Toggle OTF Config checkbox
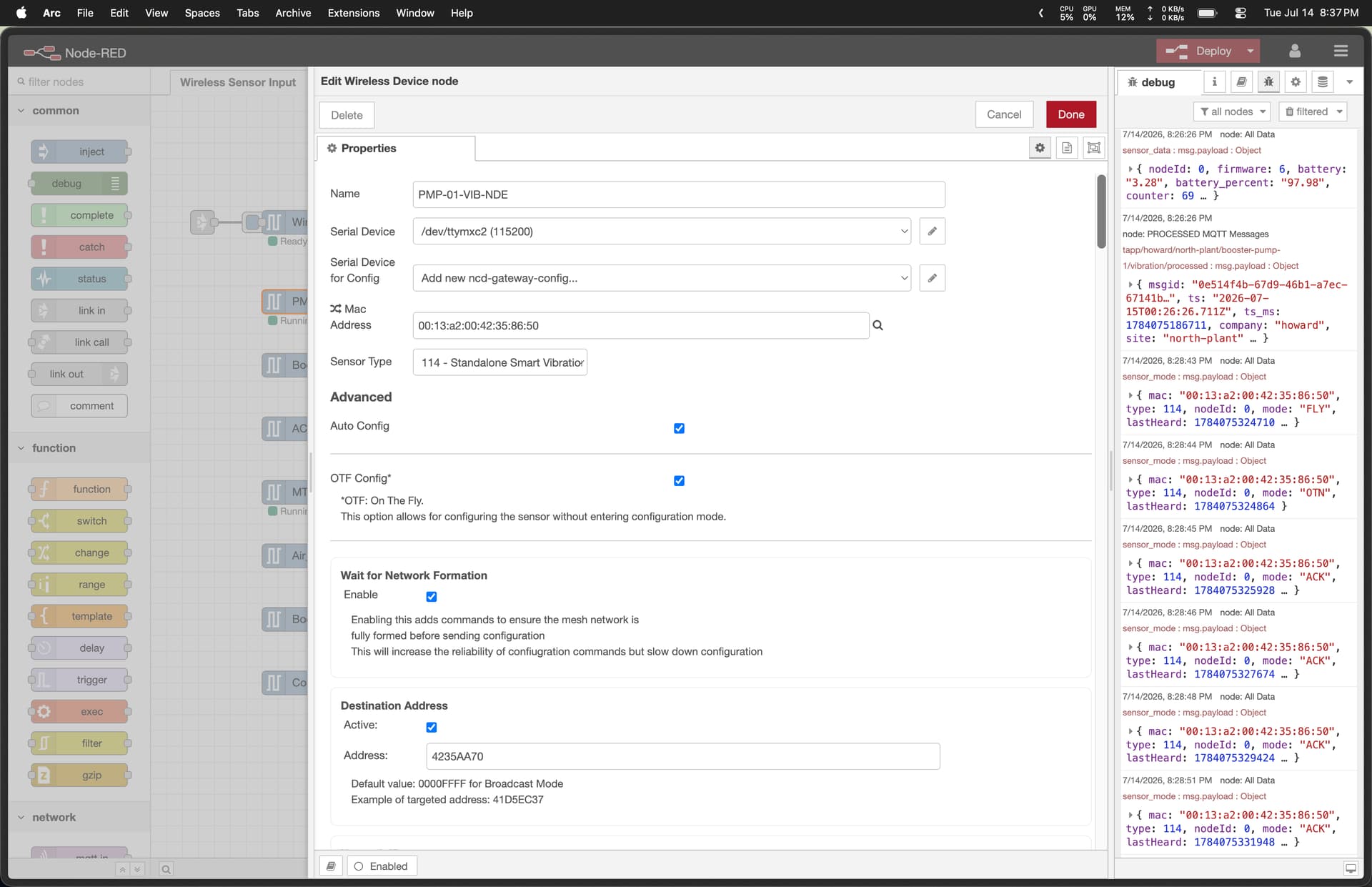 pyautogui.click(x=679, y=480)
